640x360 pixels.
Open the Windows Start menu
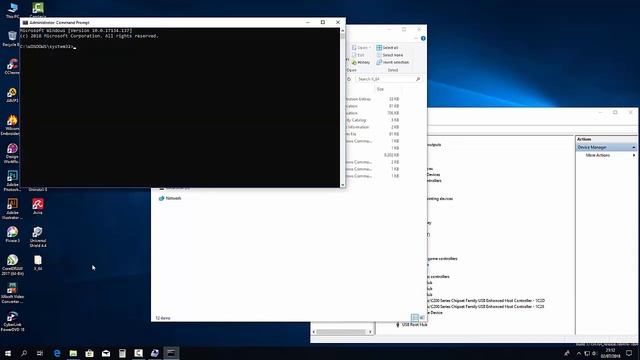8,353
